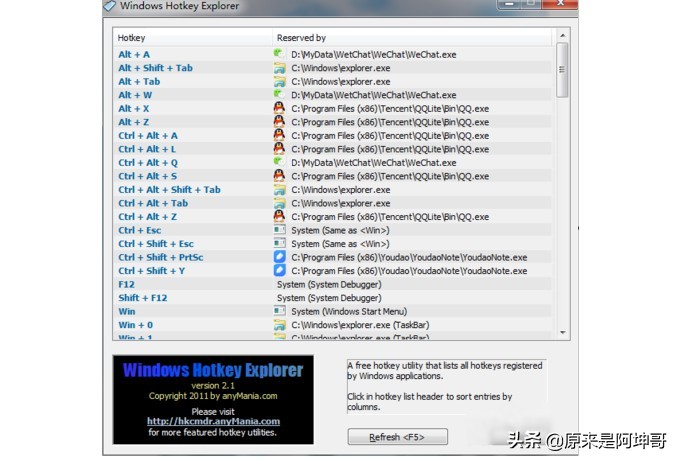The width and height of the screenshot is (680, 463).
Task: Open the http://hkcmdr.anyMania.com link
Action: (x=213, y=421)
